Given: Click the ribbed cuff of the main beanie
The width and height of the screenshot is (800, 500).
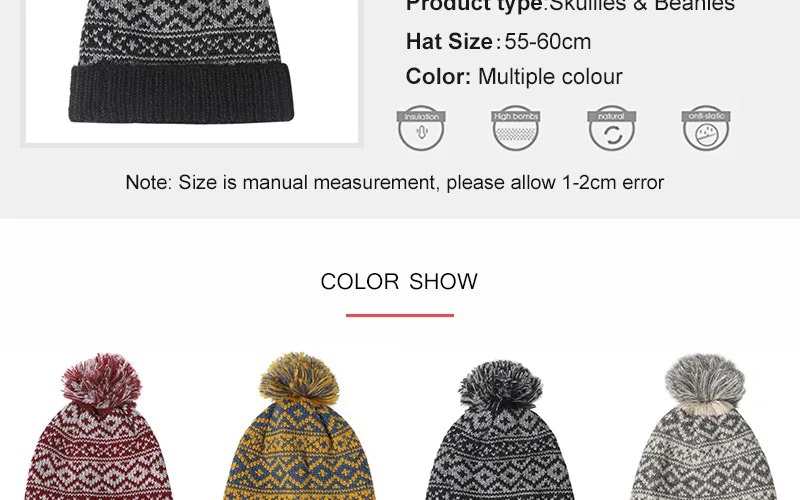Looking at the screenshot, I should click(182, 93).
